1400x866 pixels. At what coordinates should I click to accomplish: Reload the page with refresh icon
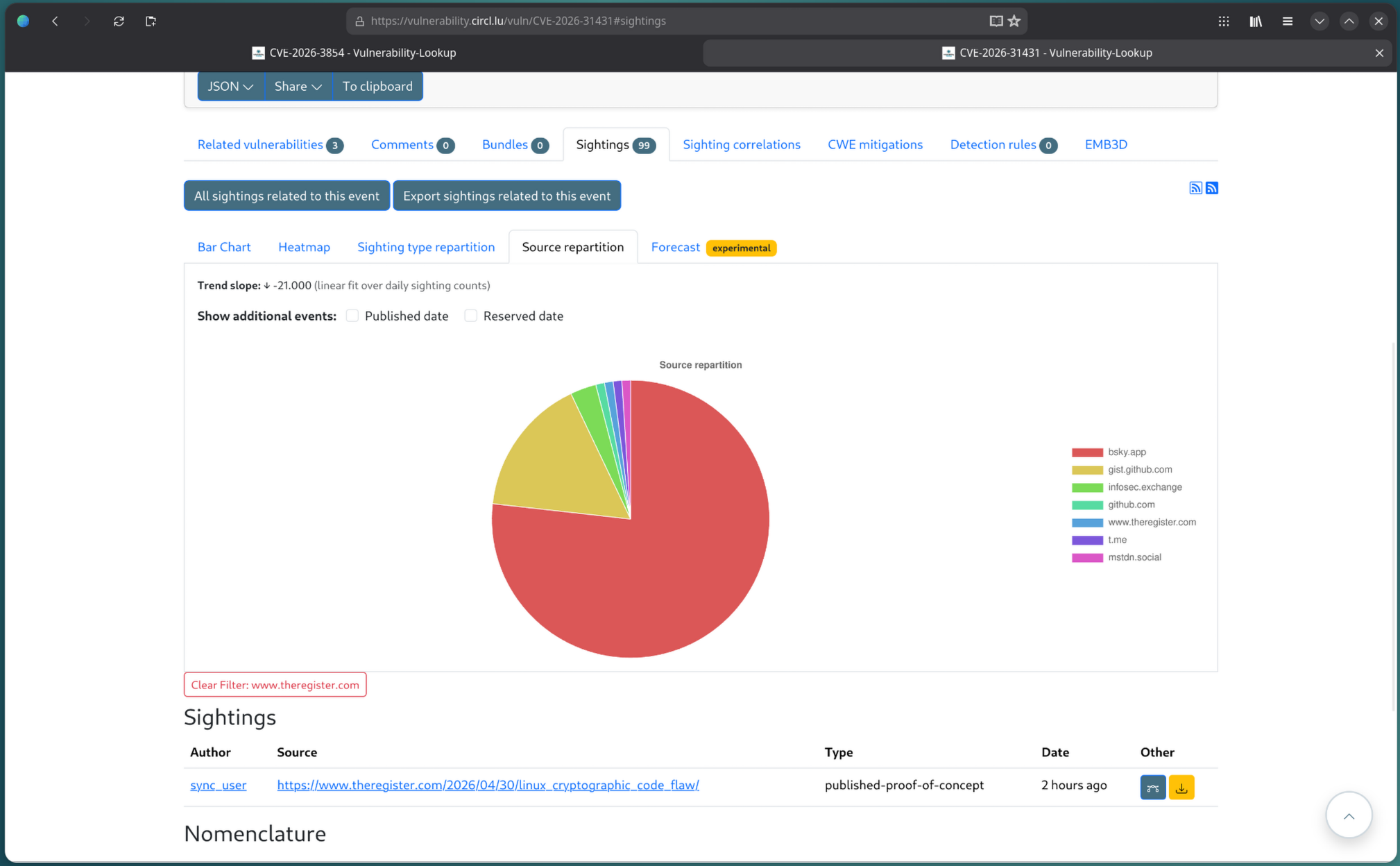point(119,21)
